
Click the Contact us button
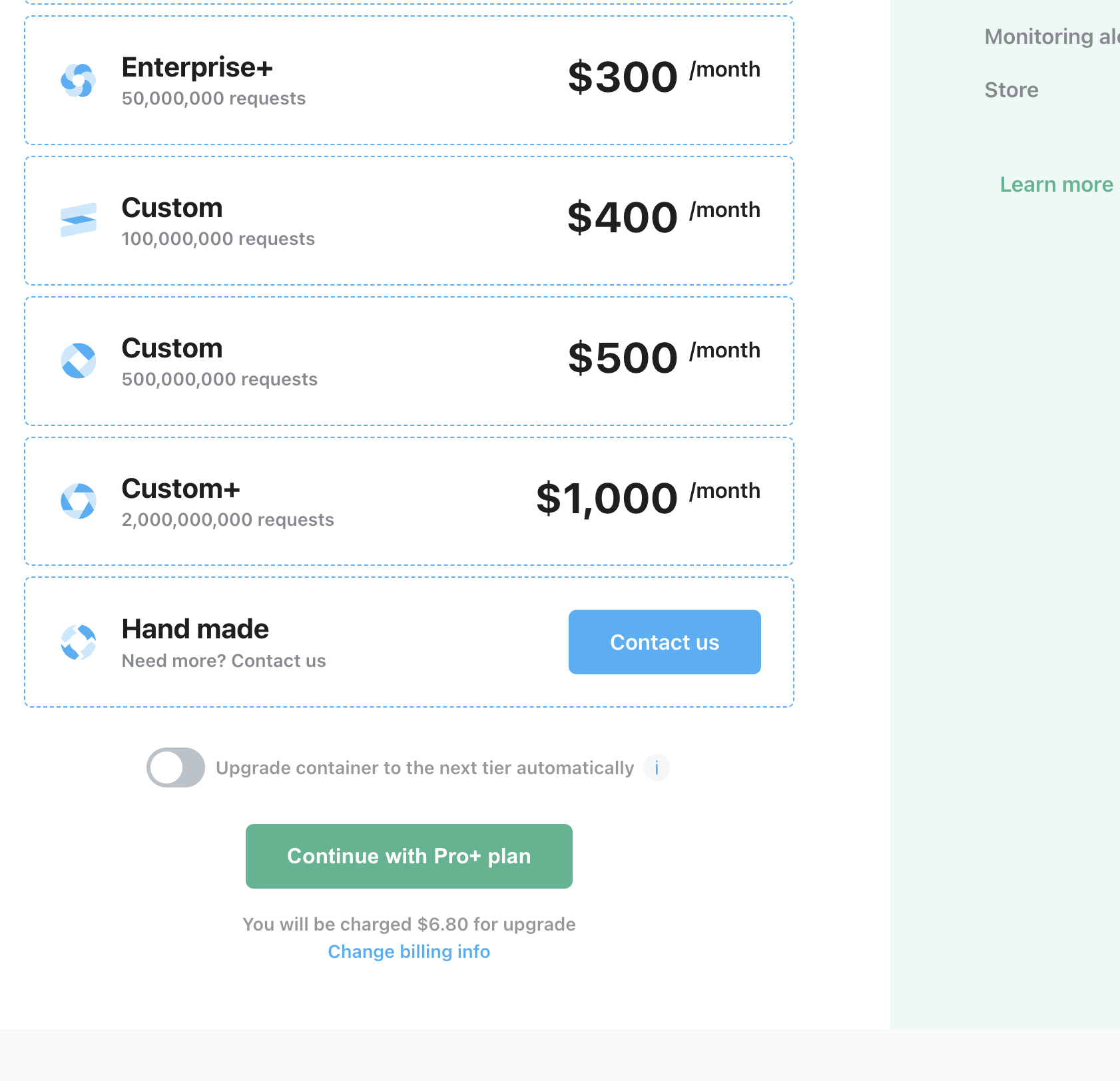665,642
